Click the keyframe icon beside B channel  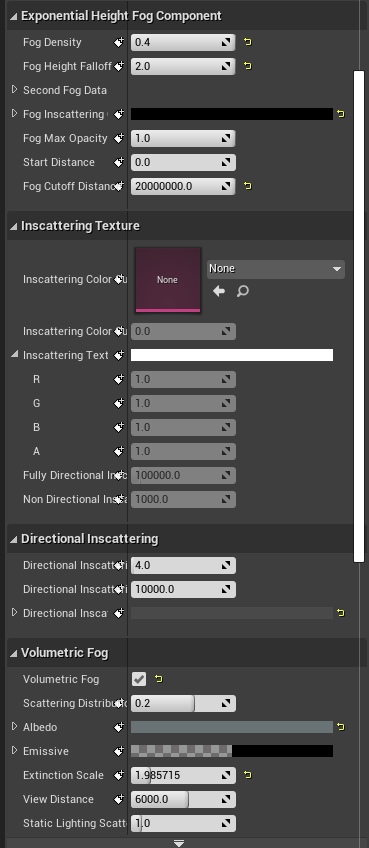pos(119,427)
